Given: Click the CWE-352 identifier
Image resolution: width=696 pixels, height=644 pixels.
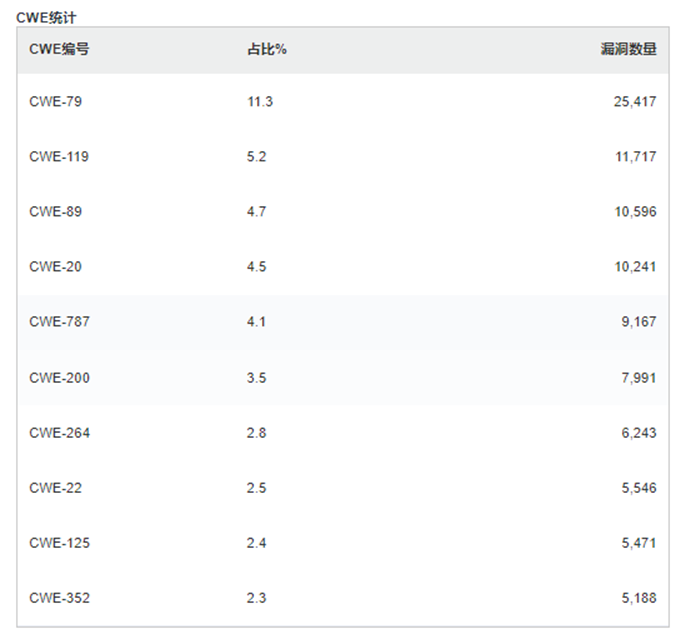Looking at the screenshot, I should click(59, 598).
